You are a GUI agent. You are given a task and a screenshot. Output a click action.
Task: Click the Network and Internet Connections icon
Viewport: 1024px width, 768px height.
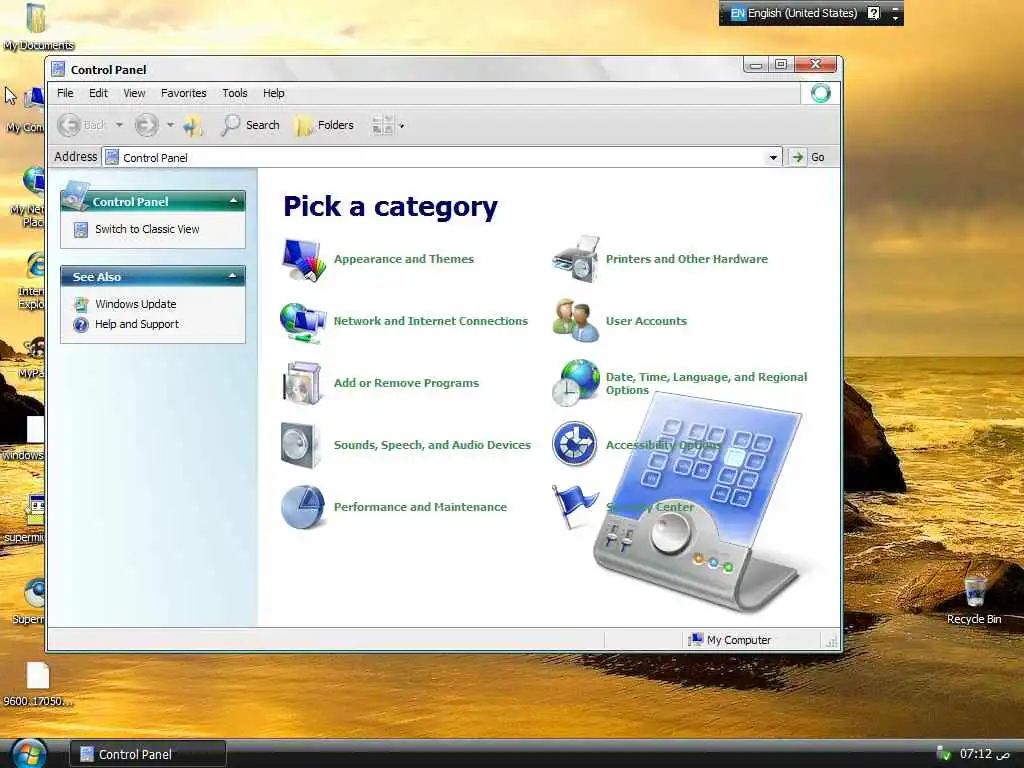click(303, 322)
